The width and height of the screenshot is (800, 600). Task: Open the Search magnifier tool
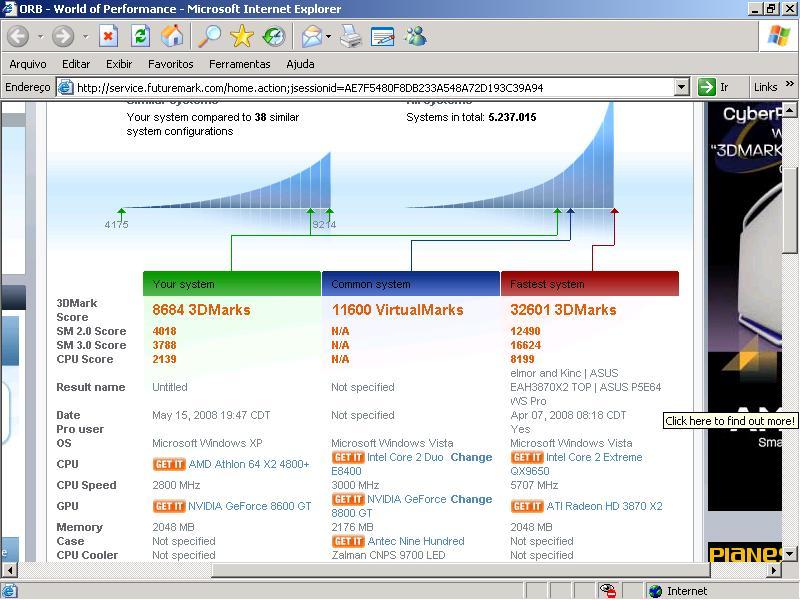[x=210, y=36]
